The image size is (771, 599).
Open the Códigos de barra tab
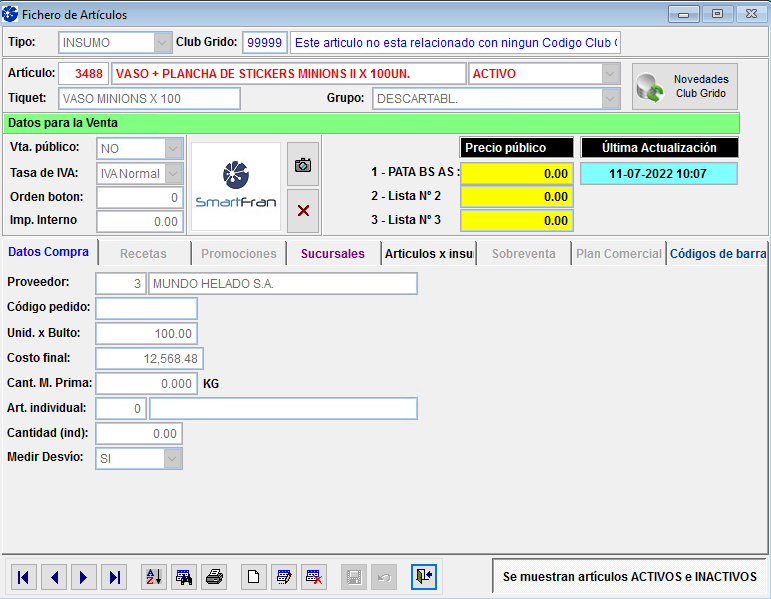pos(717,254)
